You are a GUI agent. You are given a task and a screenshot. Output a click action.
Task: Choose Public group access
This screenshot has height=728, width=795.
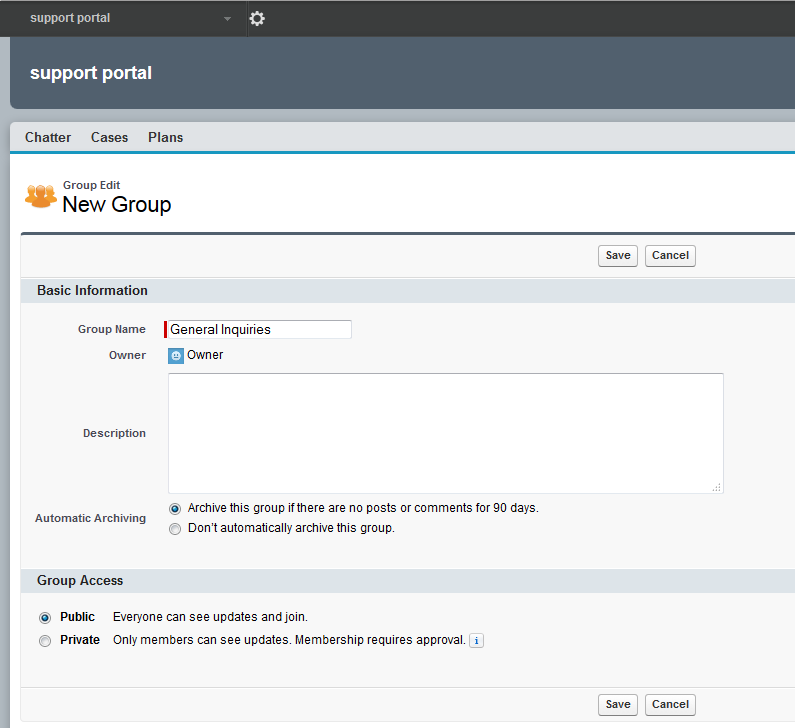pyautogui.click(x=45, y=618)
